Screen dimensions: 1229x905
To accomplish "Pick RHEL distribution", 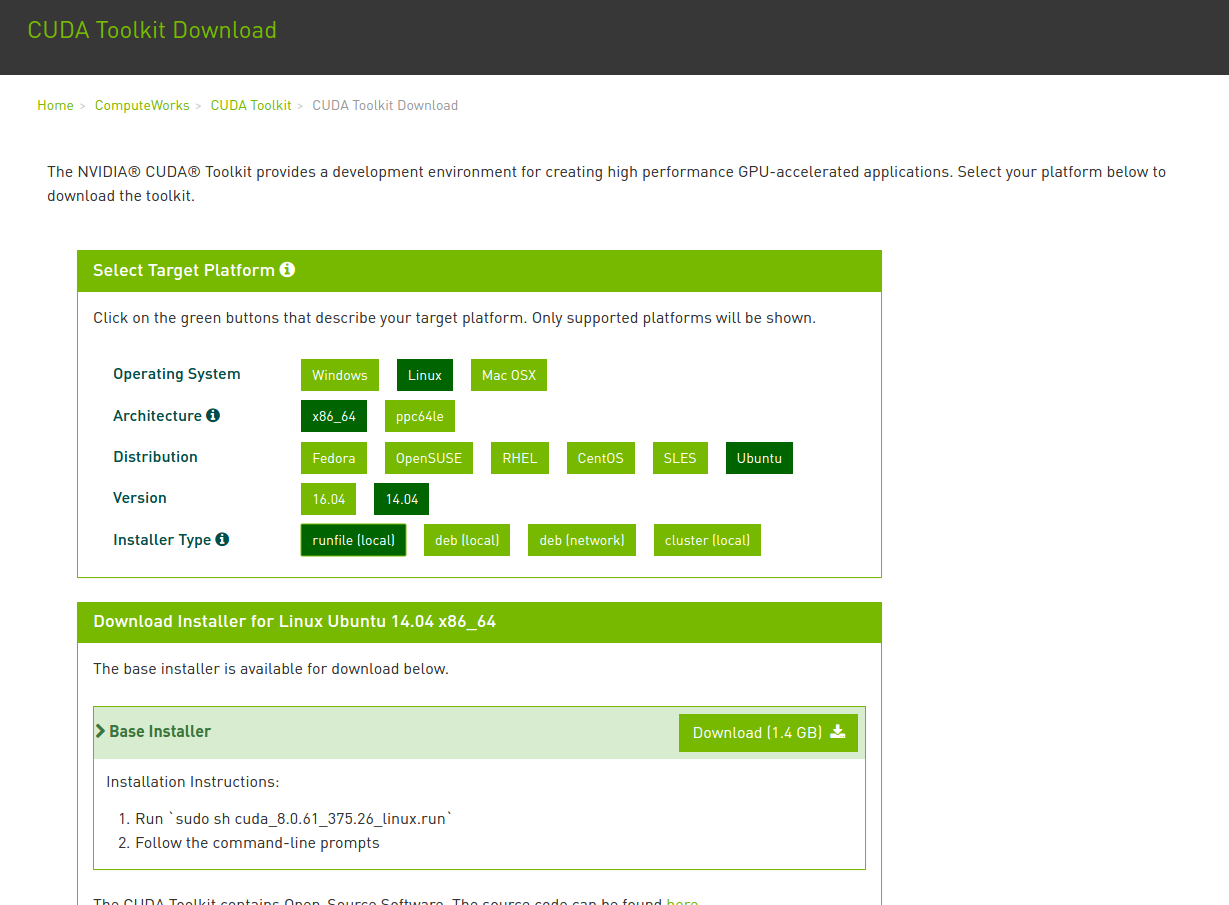I will point(520,458).
